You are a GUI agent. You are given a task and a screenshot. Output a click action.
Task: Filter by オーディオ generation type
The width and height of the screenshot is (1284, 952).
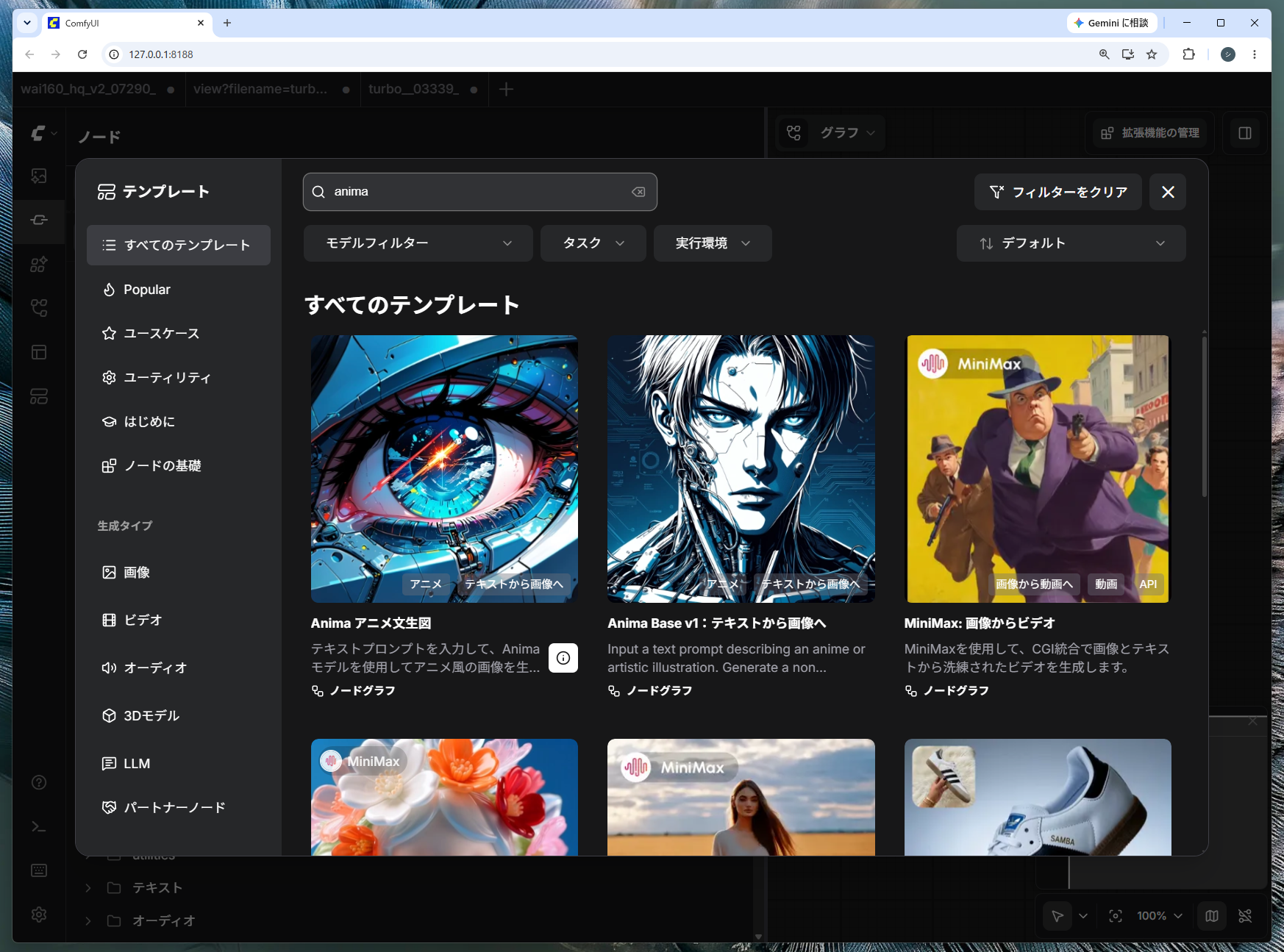179,668
